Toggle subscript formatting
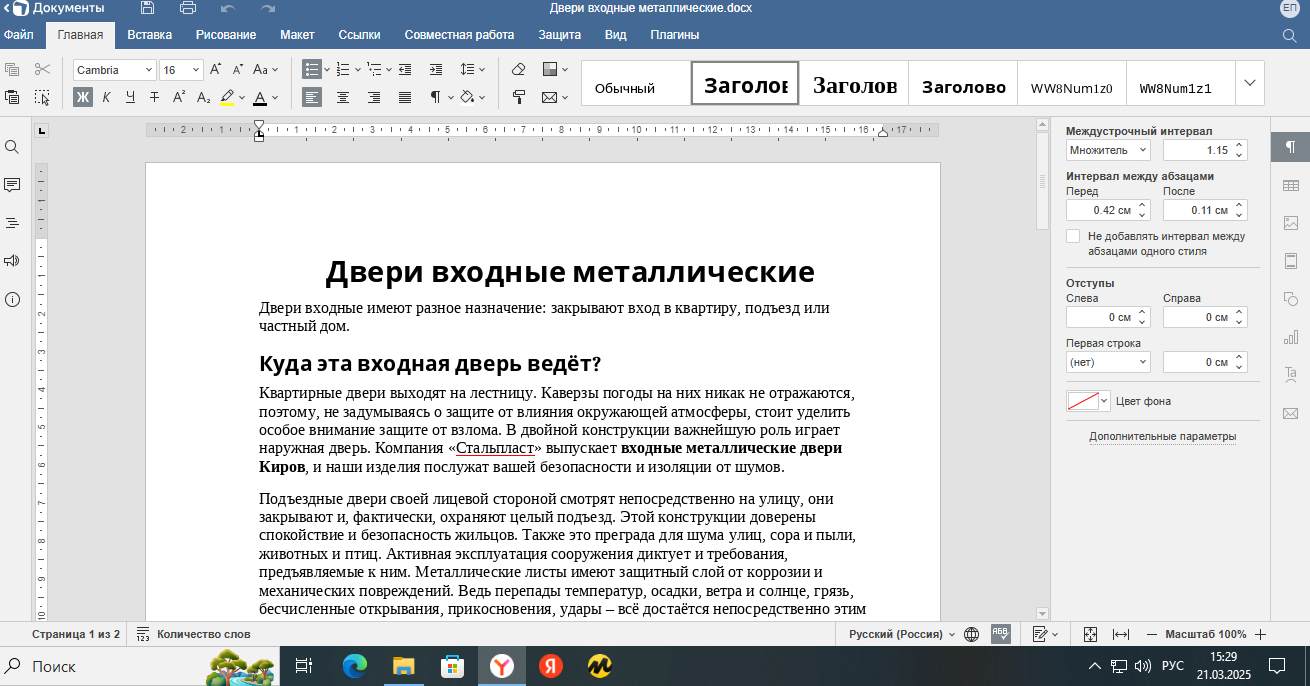The image size is (1310, 686). [x=203, y=97]
